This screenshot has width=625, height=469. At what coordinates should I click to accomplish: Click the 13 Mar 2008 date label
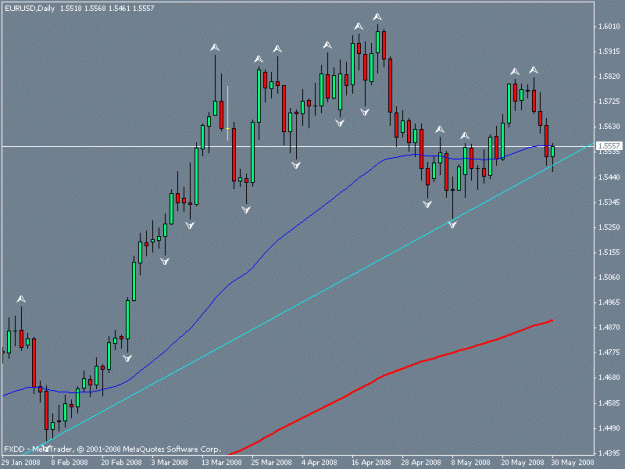(221, 462)
